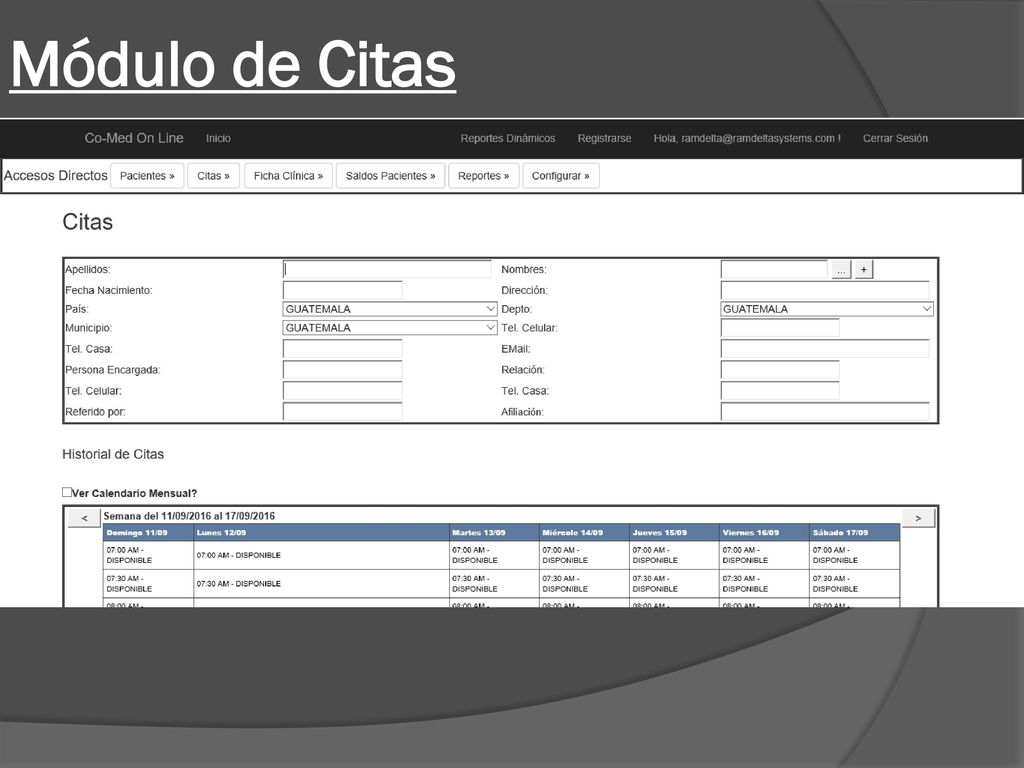Image resolution: width=1024 pixels, height=768 pixels.
Task: Click the Sábado 17/09 column header
Action: (855, 533)
